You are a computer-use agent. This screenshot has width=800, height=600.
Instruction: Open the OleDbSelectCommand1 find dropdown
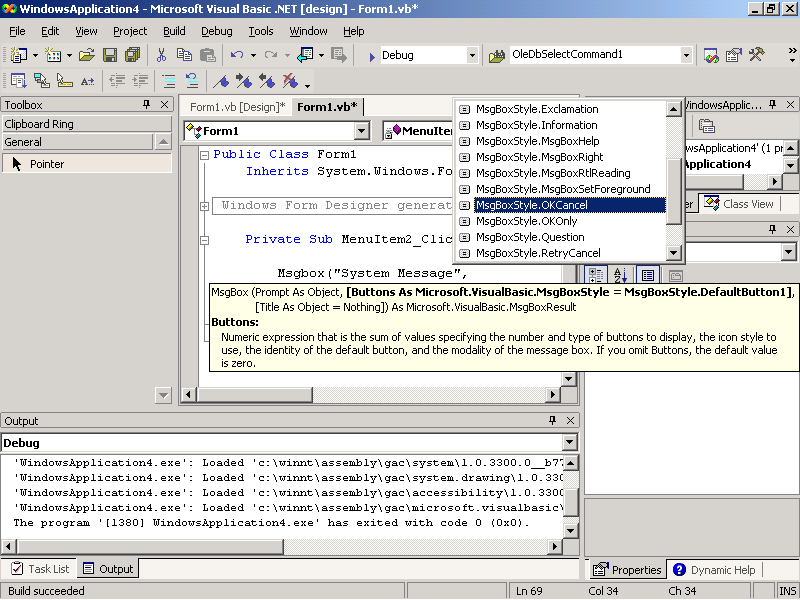[x=686, y=55]
